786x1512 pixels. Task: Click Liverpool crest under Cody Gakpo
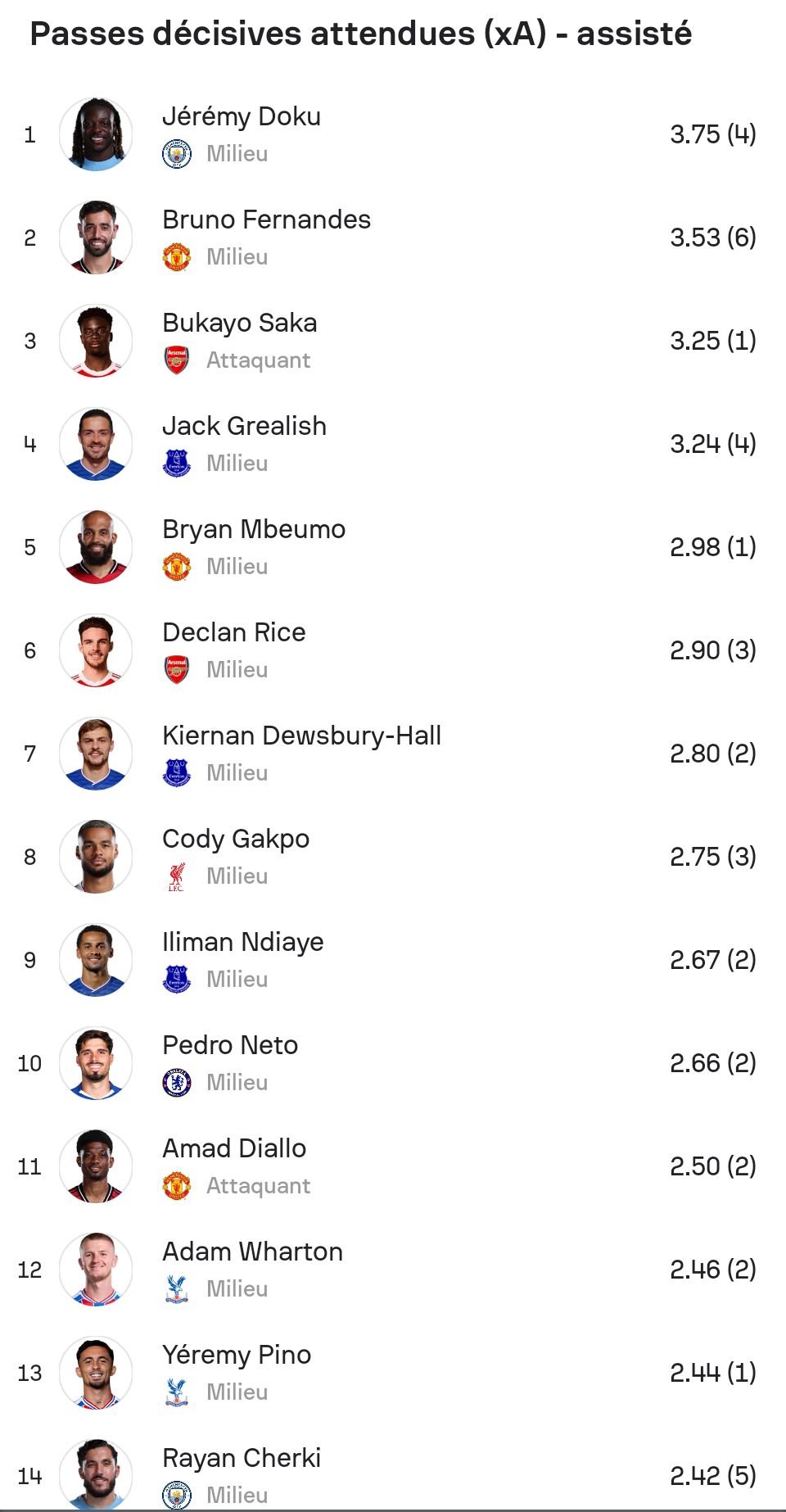point(177,876)
